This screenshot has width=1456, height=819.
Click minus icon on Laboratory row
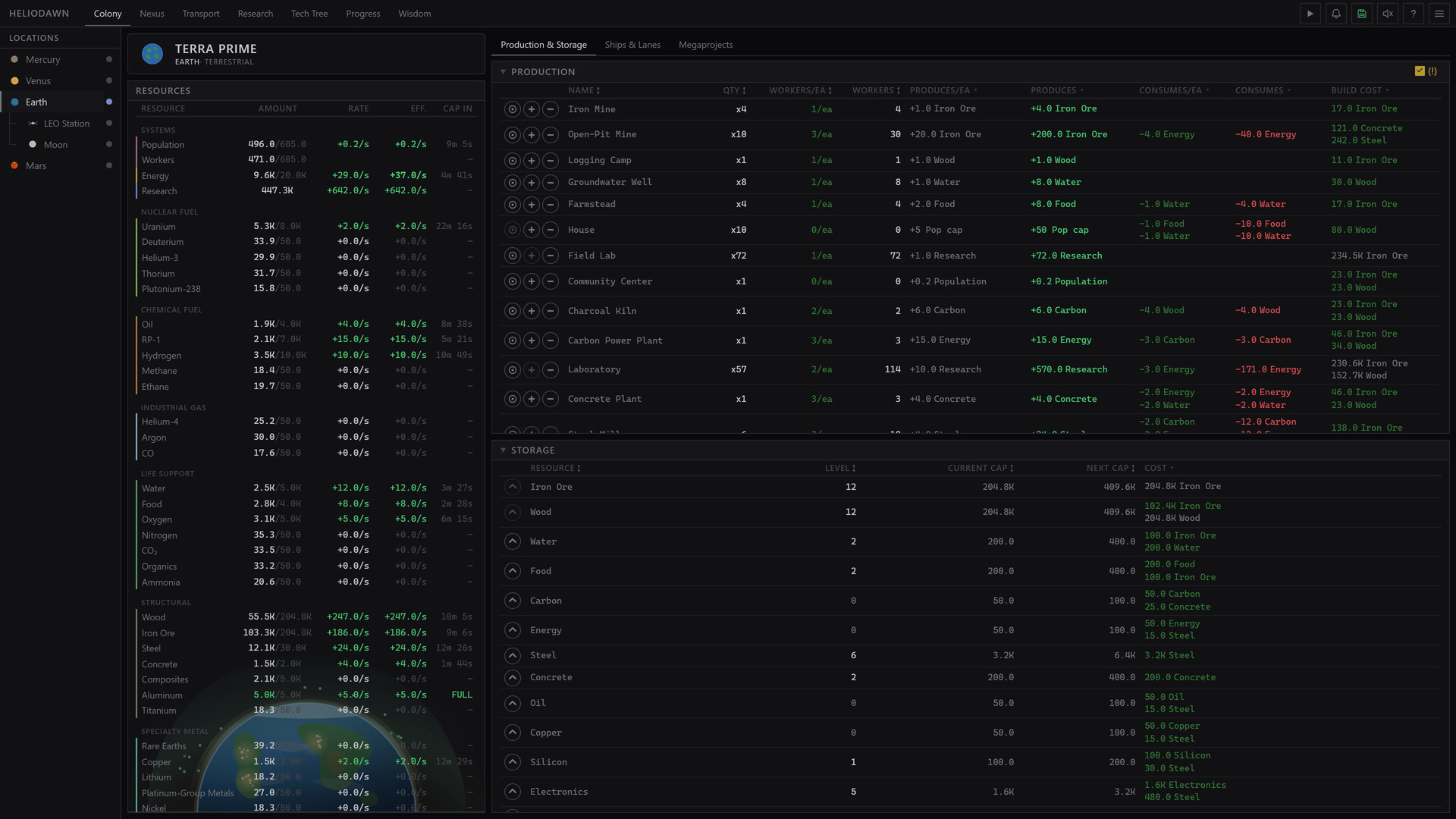click(x=551, y=370)
